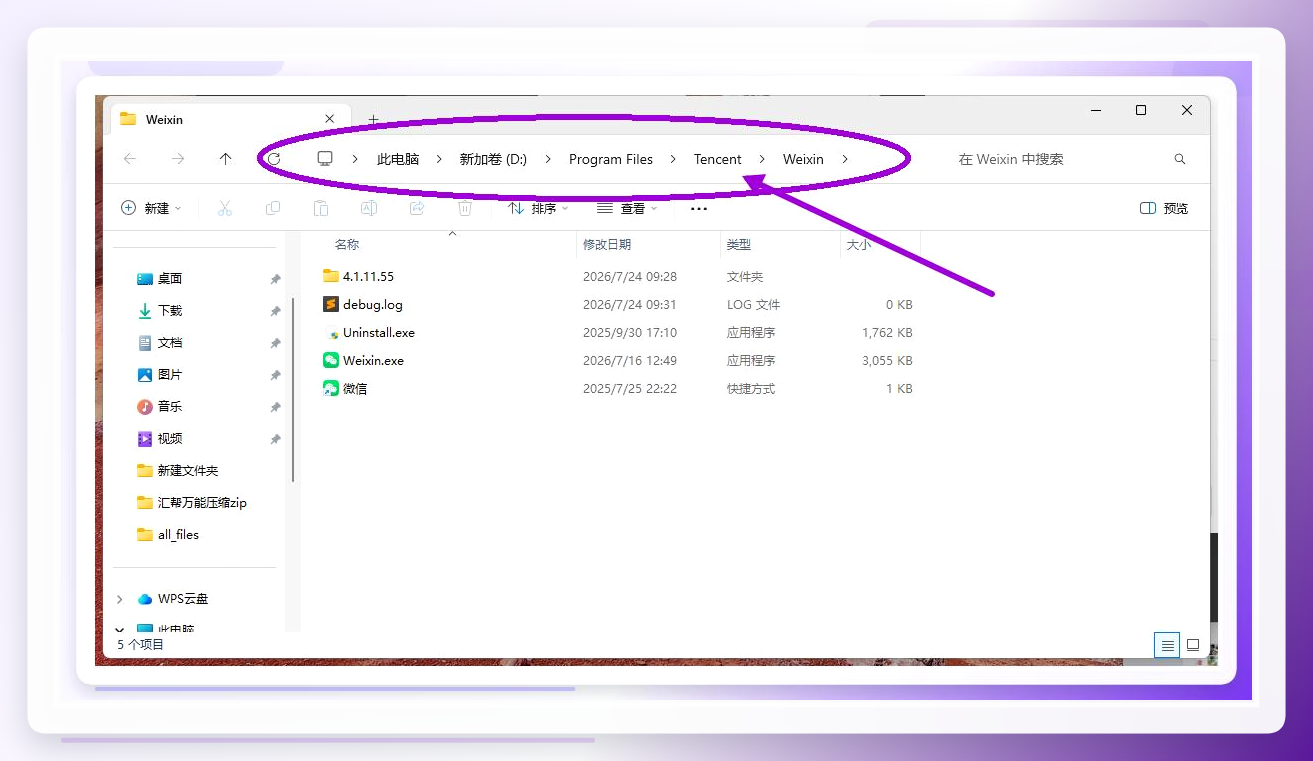Expand chevron after 此电脑 in address bar

(x=438, y=159)
